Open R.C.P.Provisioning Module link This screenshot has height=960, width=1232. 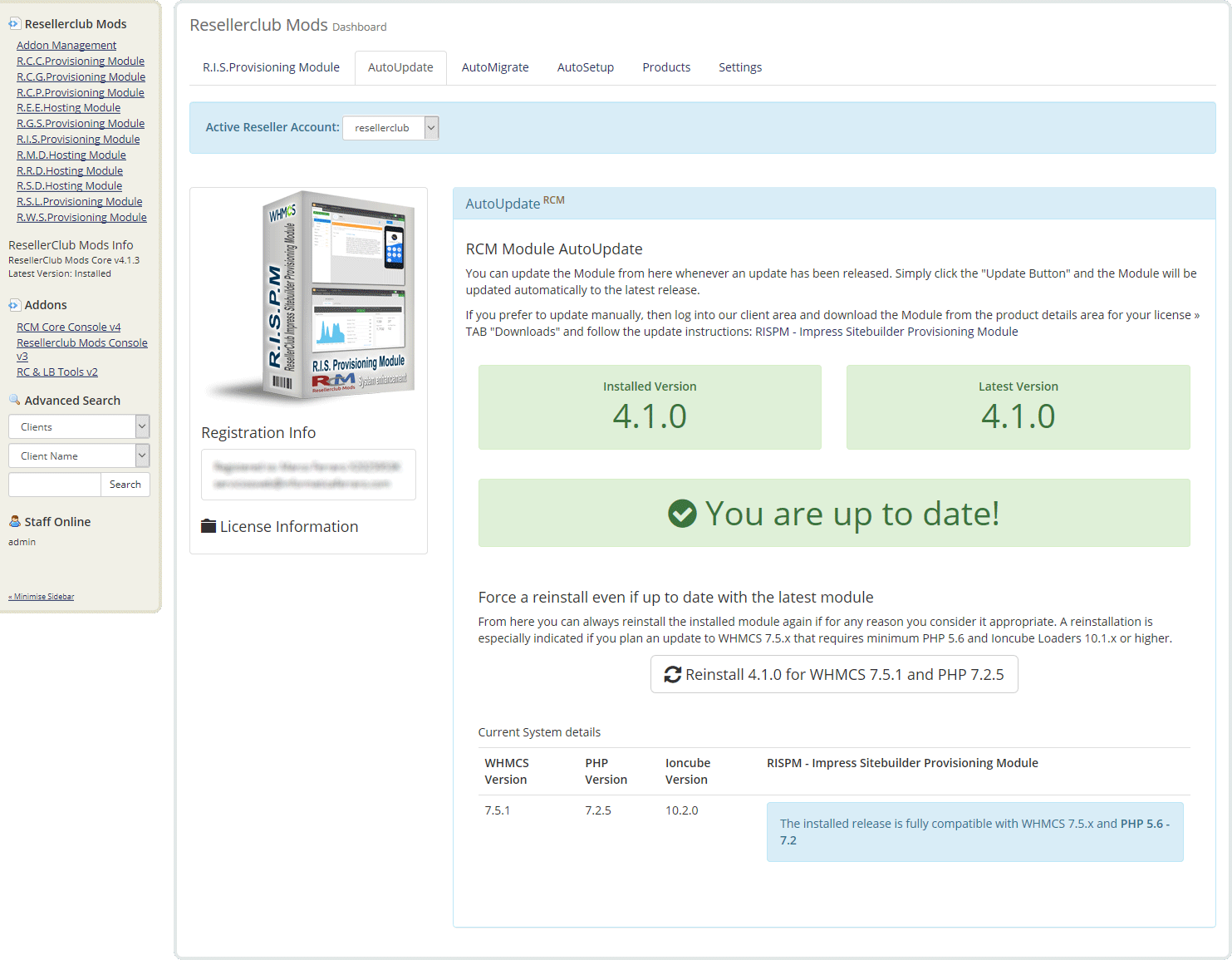tap(81, 93)
